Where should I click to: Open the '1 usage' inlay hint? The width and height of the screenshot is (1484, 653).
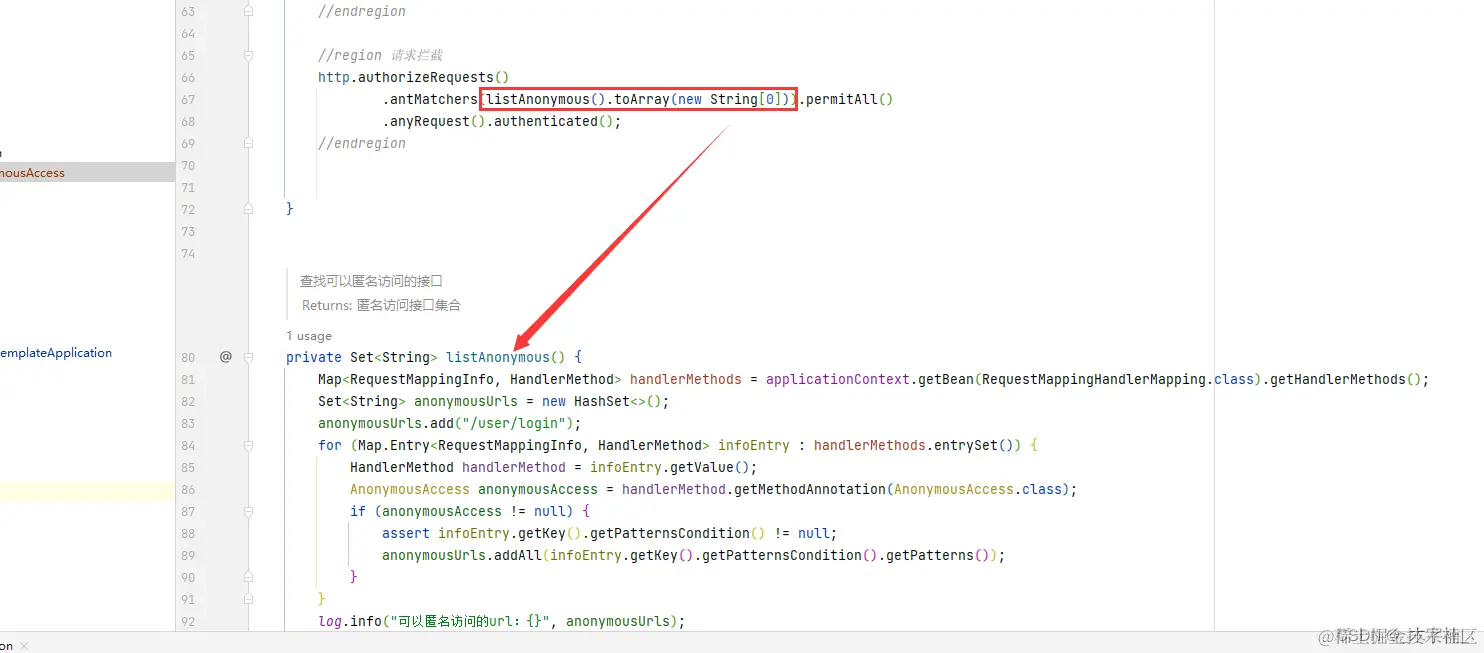pos(309,336)
